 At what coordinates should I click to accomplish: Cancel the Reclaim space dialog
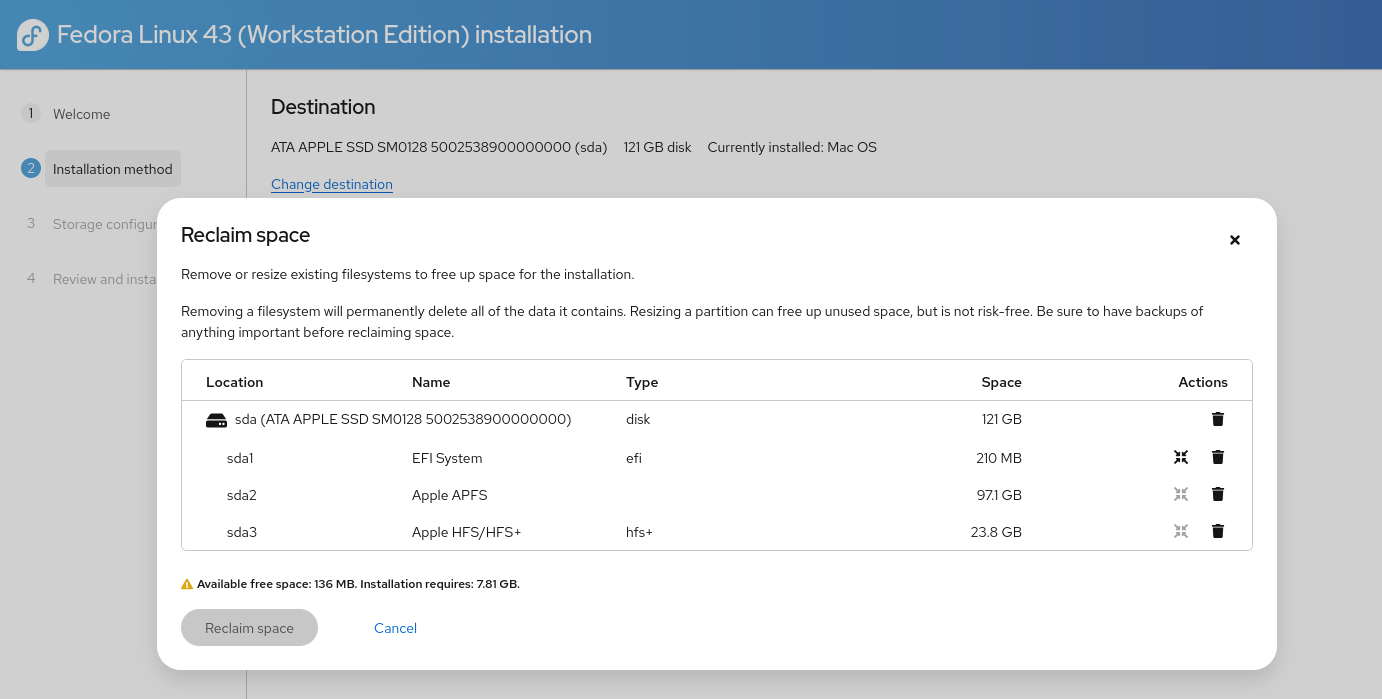click(395, 628)
